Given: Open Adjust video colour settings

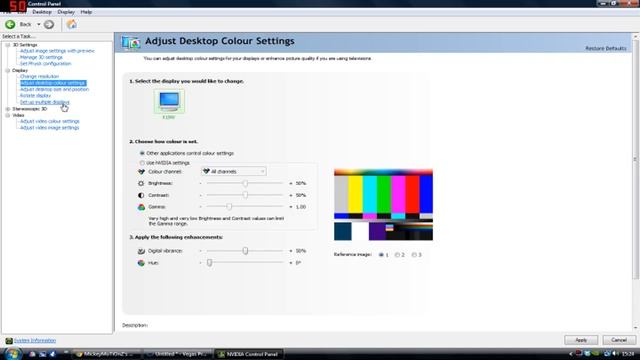Looking at the screenshot, I should [x=50, y=121].
